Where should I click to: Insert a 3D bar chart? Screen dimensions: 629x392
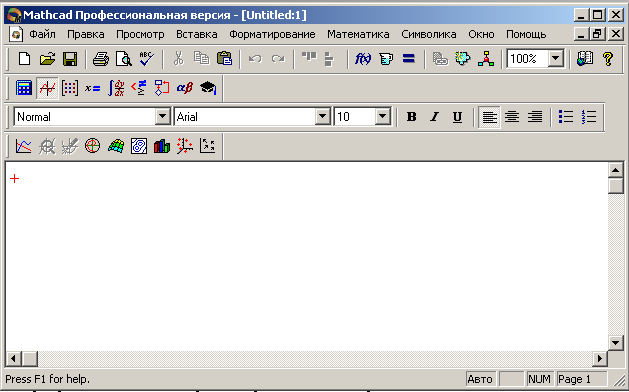tap(162, 146)
